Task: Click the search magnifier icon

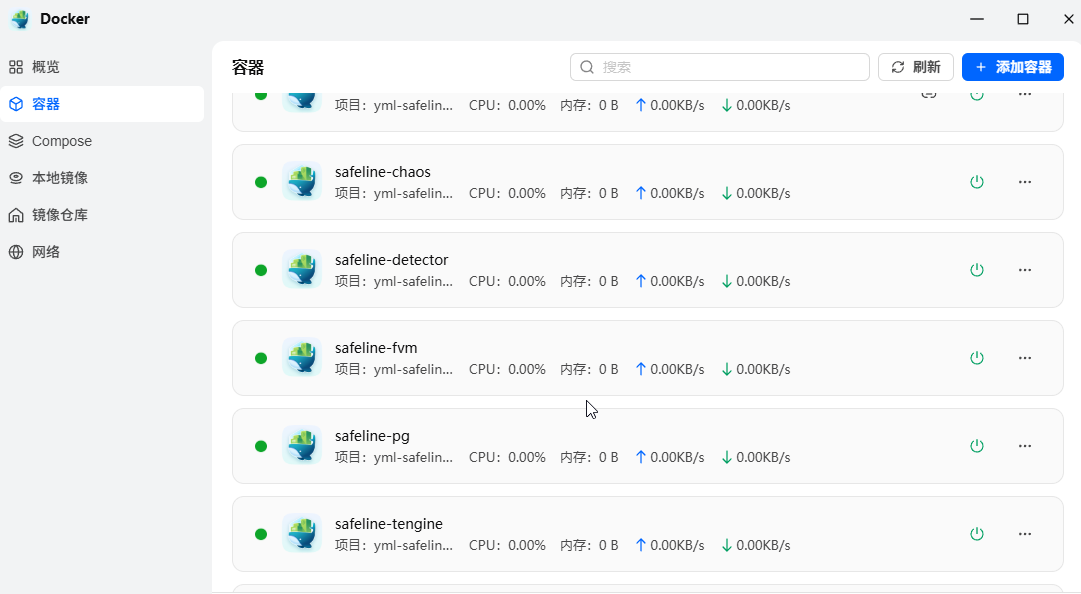Action: pyautogui.click(x=587, y=67)
